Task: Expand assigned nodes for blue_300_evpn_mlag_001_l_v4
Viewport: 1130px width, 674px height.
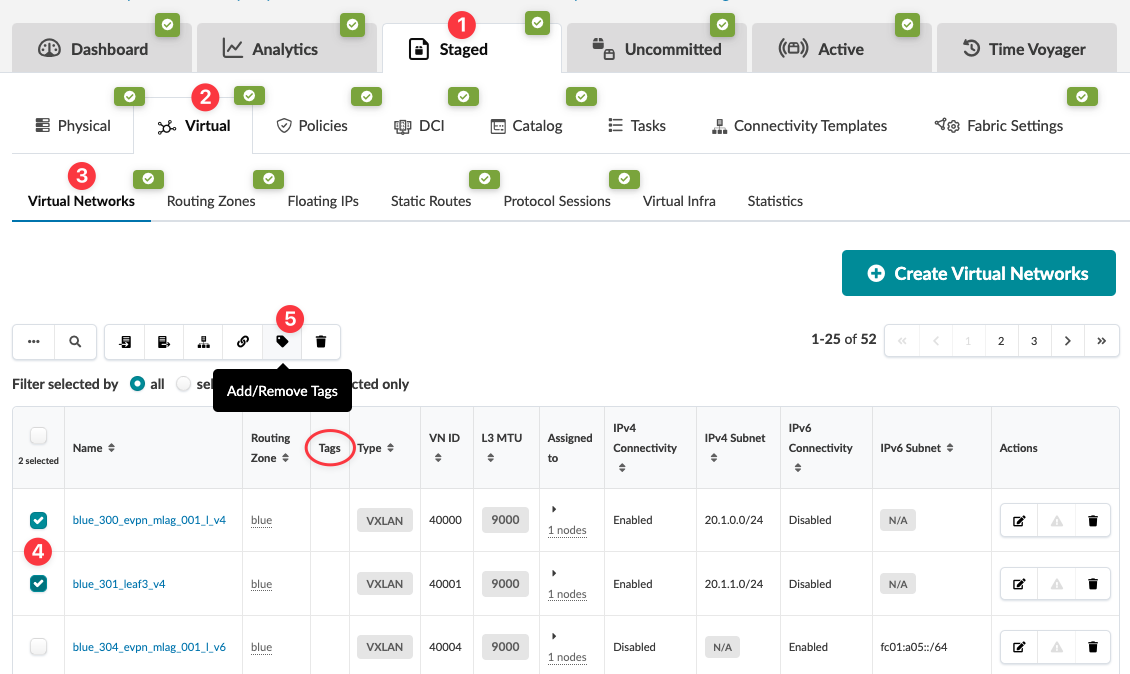Action: [553, 509]
